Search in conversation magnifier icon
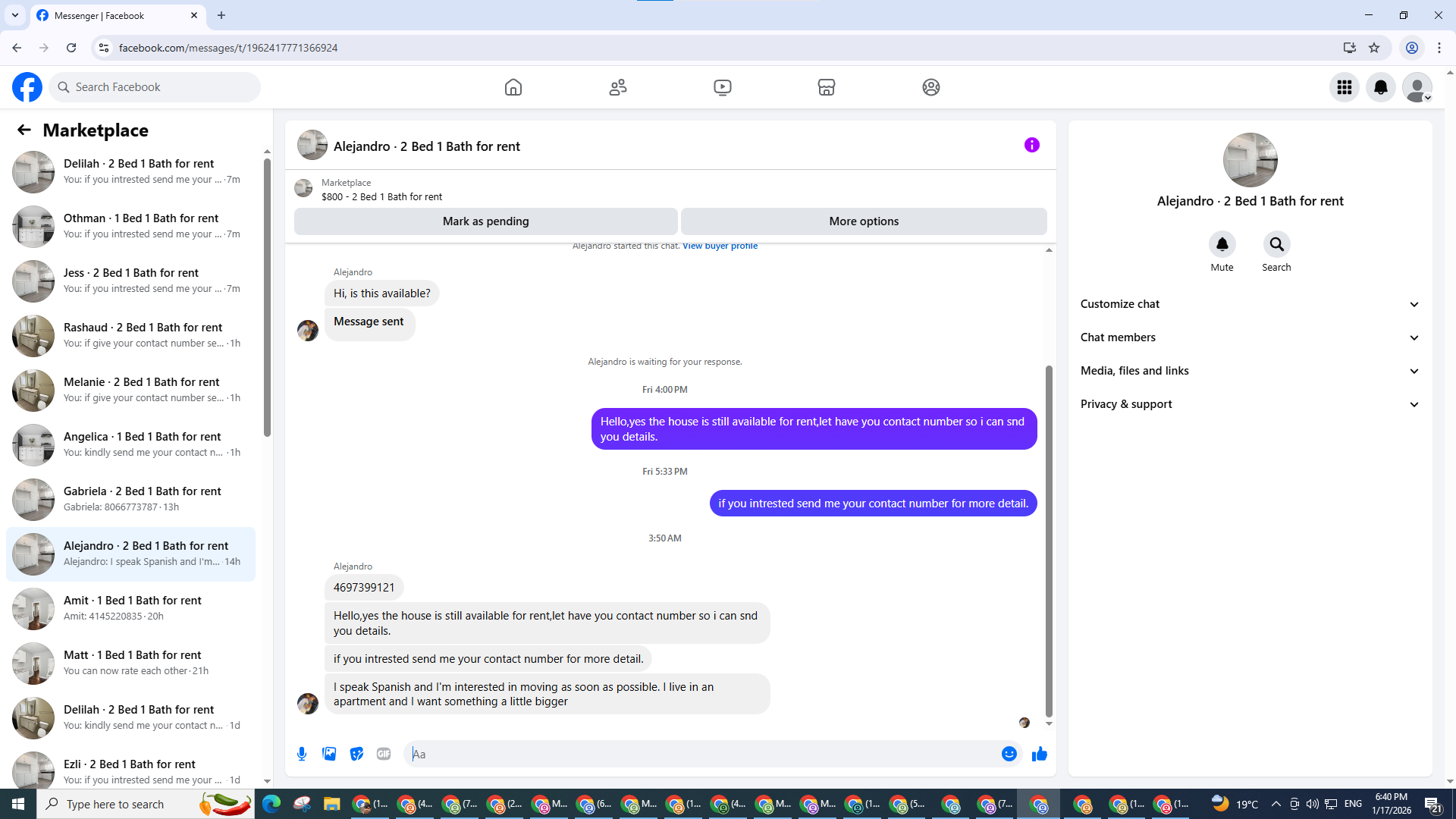This screenshot has width=1456, height=819. [1276, 244]
